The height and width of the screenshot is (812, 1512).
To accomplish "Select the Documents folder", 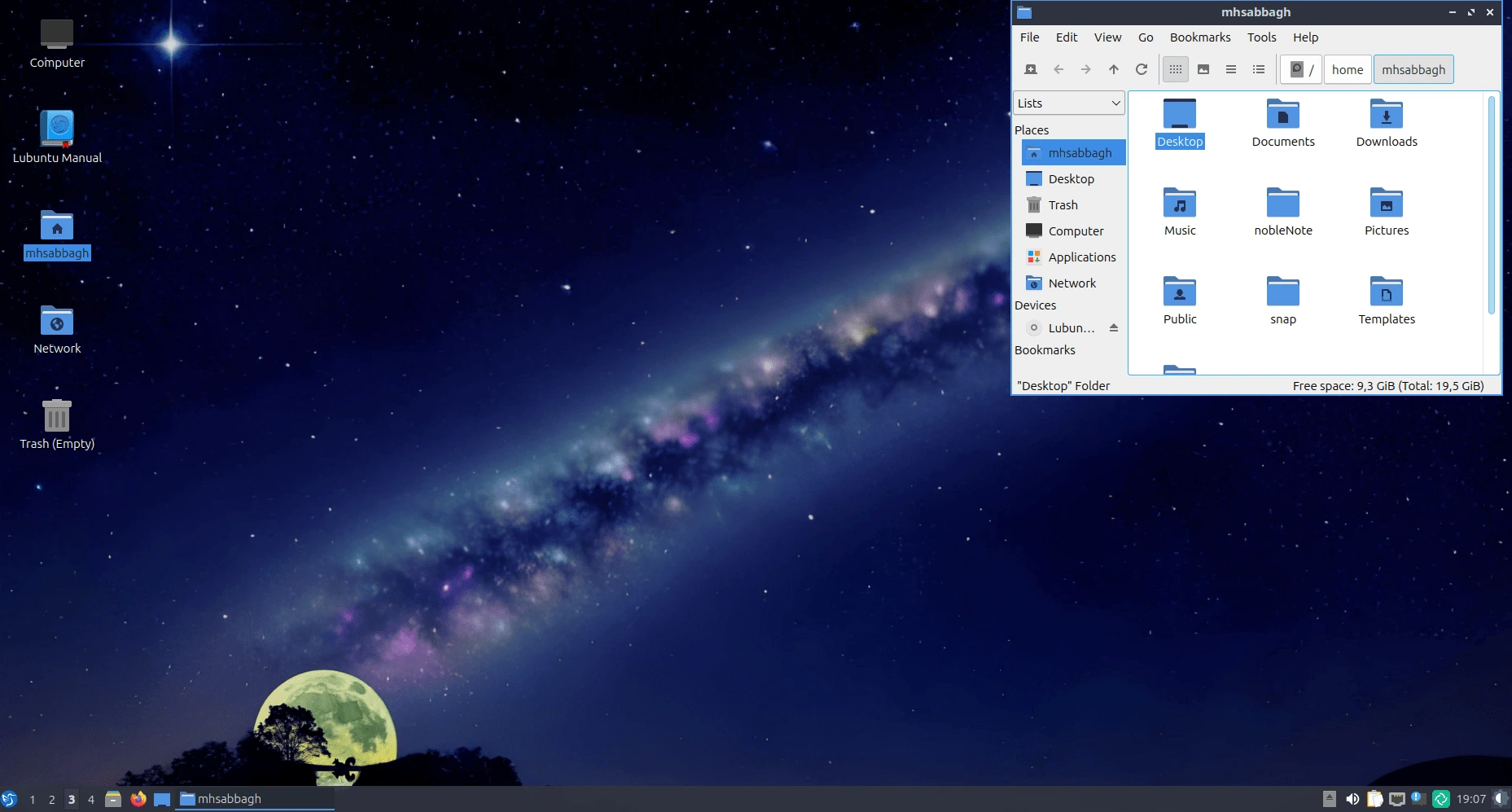I will tap(1283, 124).
